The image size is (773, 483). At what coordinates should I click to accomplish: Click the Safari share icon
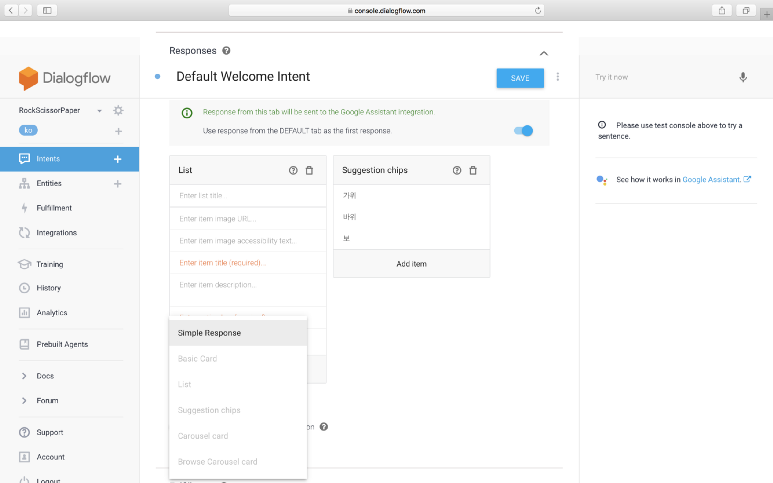click(721, 10)
